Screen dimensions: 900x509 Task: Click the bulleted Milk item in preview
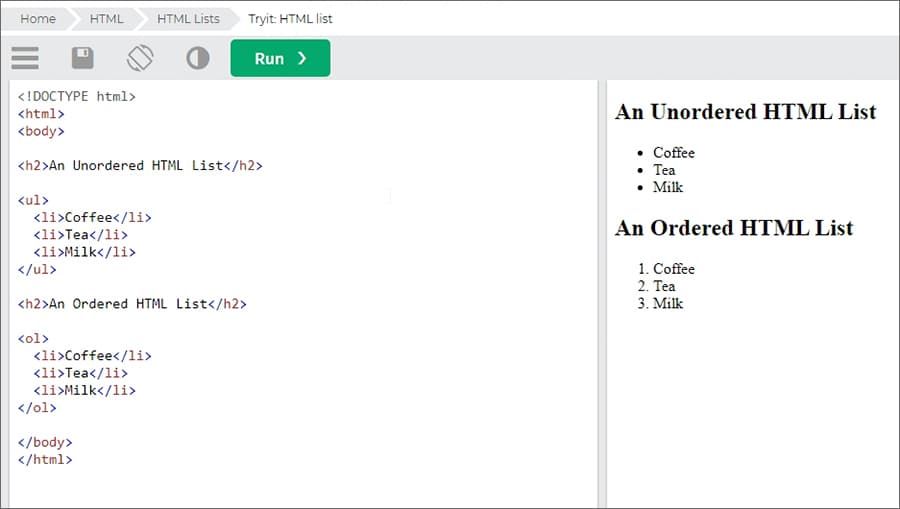point(668,187)
